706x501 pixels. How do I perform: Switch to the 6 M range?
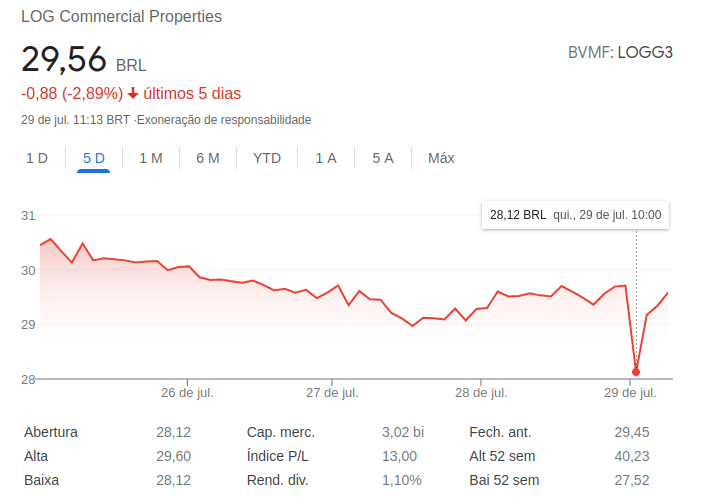point(207,158)
